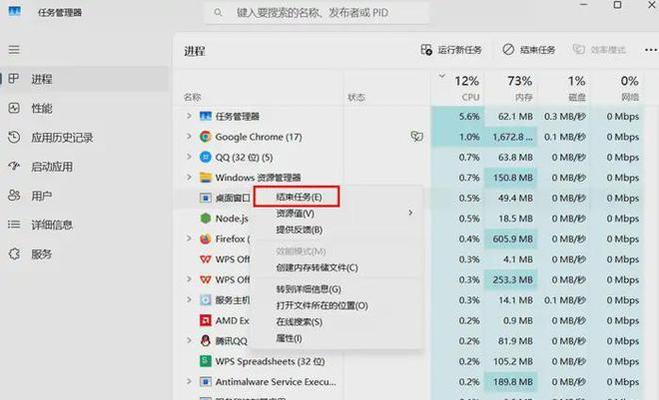Click the search magnifier icon
This screenshot has width=659, height=400.
tap(218, 13)
